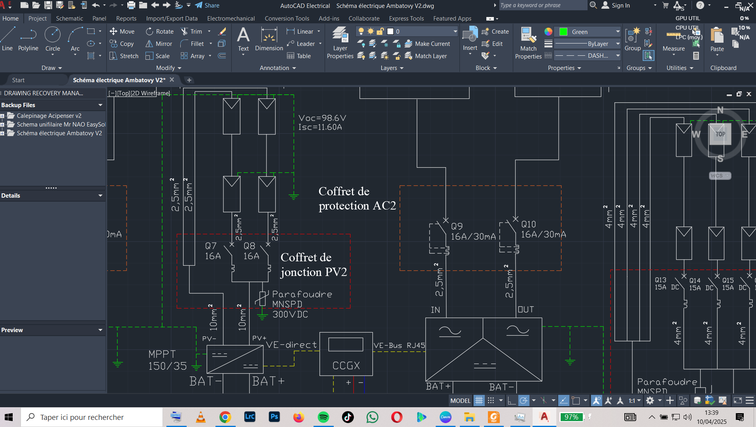
Task: Select the Line drawing tool
Action: 8,38
